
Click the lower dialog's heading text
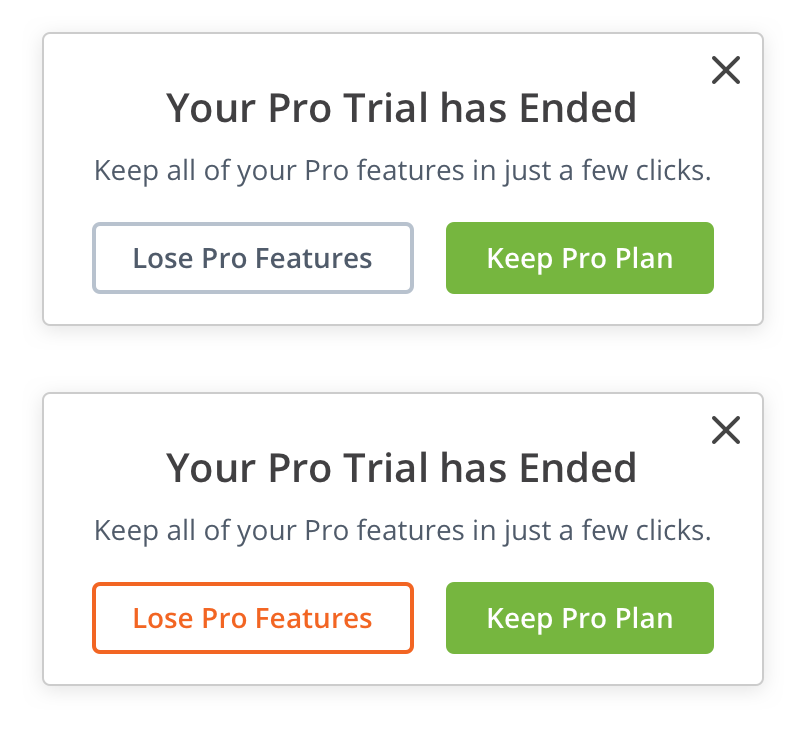(x=403, y=468)
